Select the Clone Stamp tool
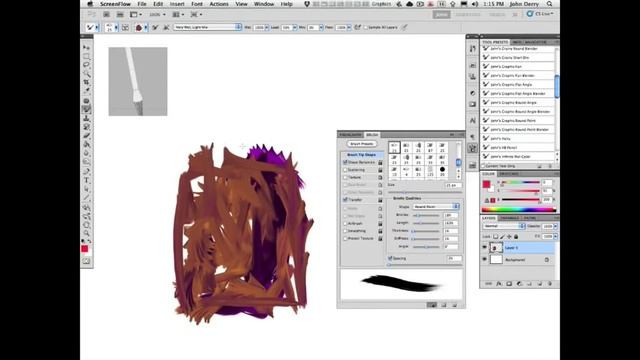The image size is (640, 360). coord(87,118)
